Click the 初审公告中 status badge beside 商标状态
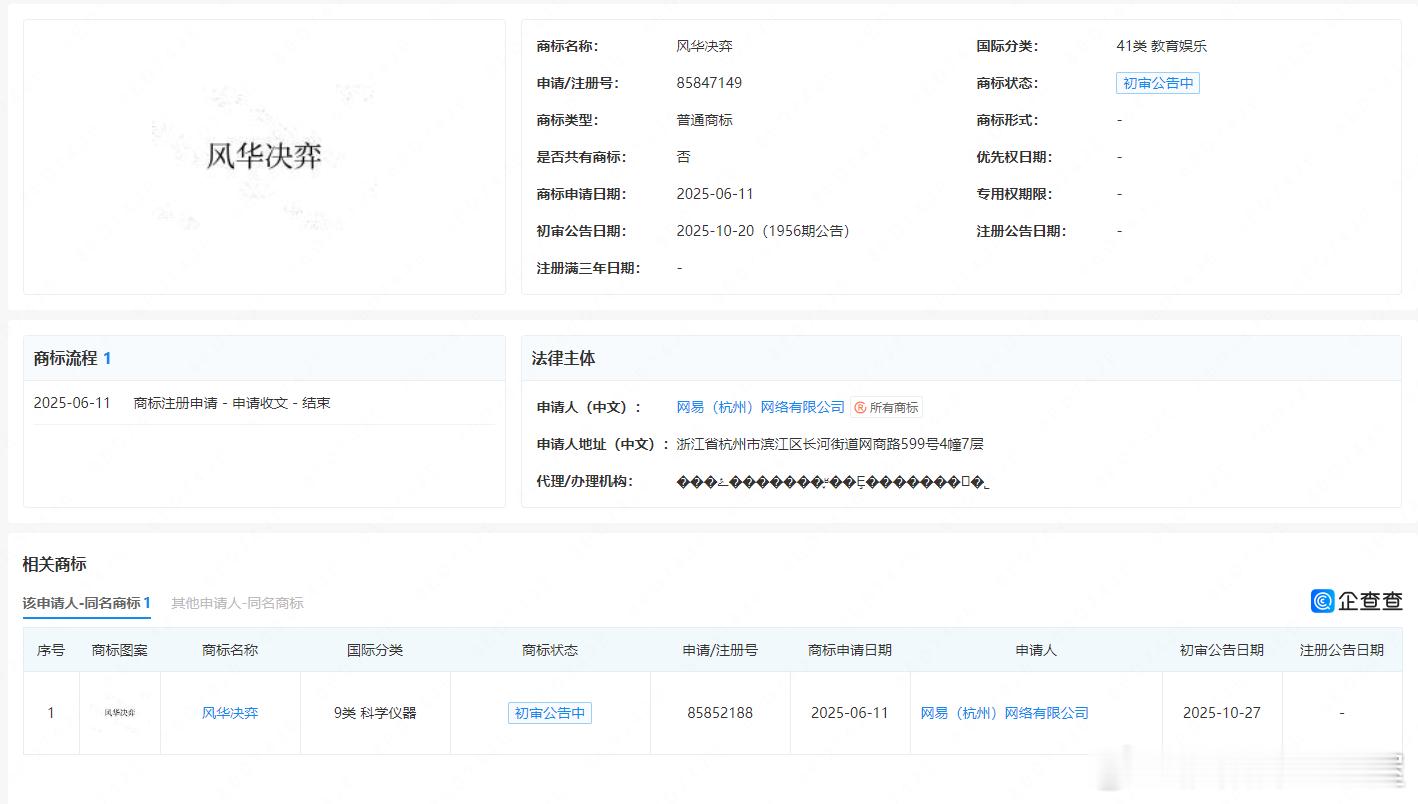Viewport: 1418px width, 804px height. [x=1157, y=83]
